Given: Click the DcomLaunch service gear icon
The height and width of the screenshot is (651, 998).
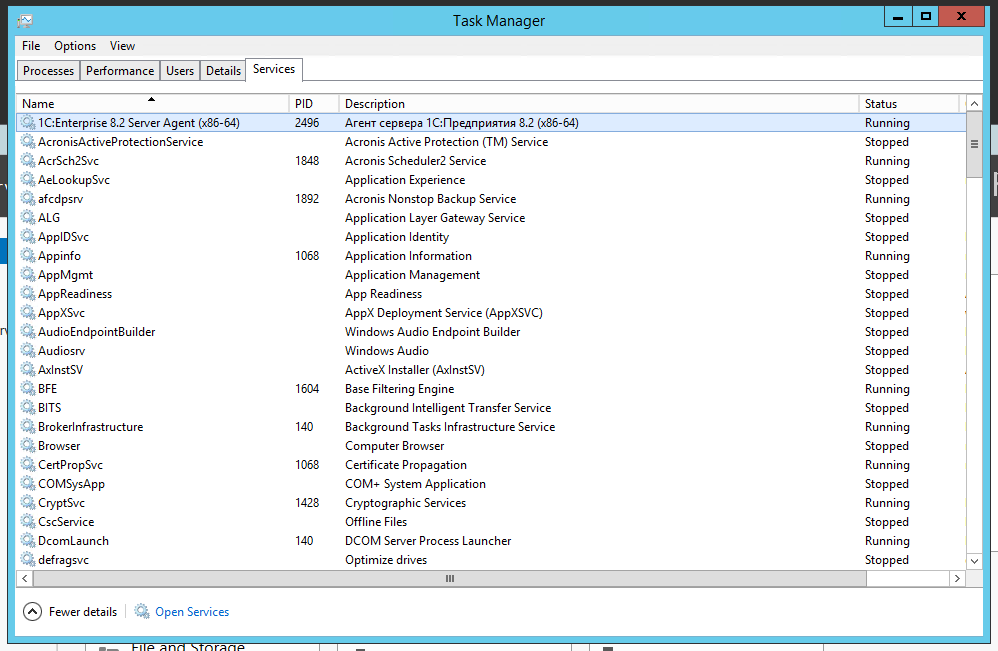Looking at the screenshot, I should pyautogui.click(x=27, y=540).
